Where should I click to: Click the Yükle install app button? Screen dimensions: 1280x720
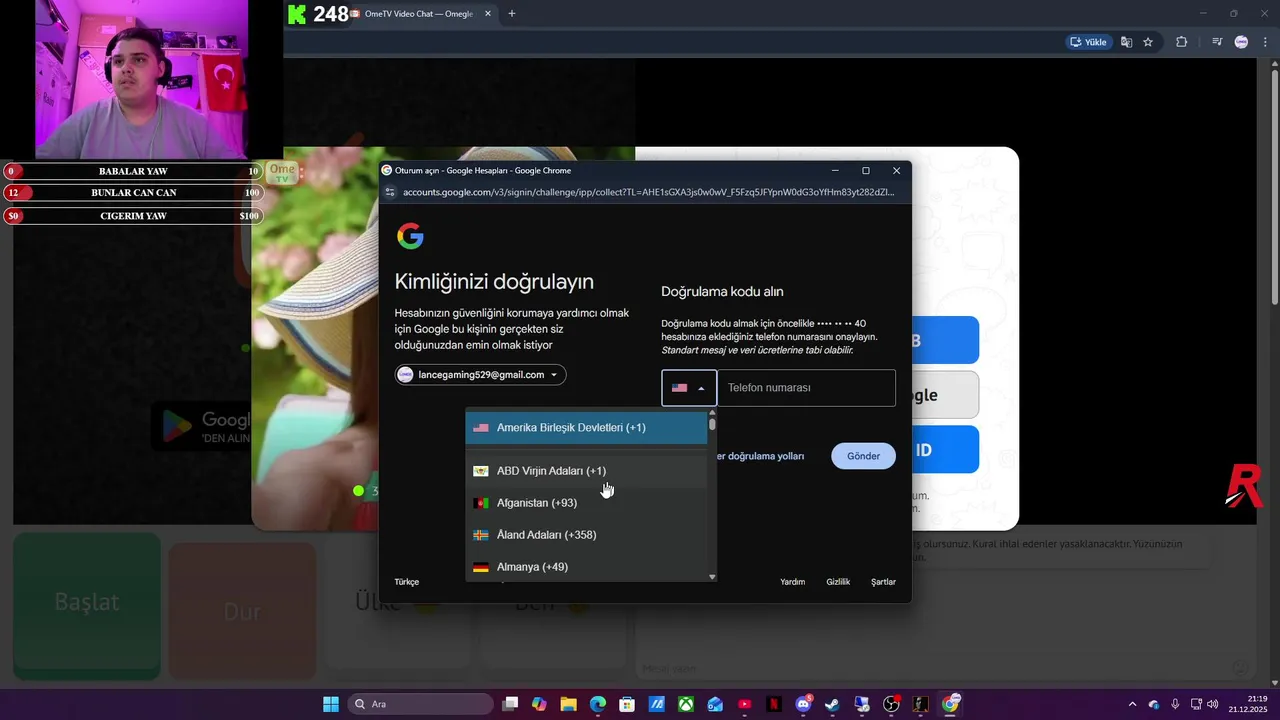pyautogui.click(x=1088, y=42)
